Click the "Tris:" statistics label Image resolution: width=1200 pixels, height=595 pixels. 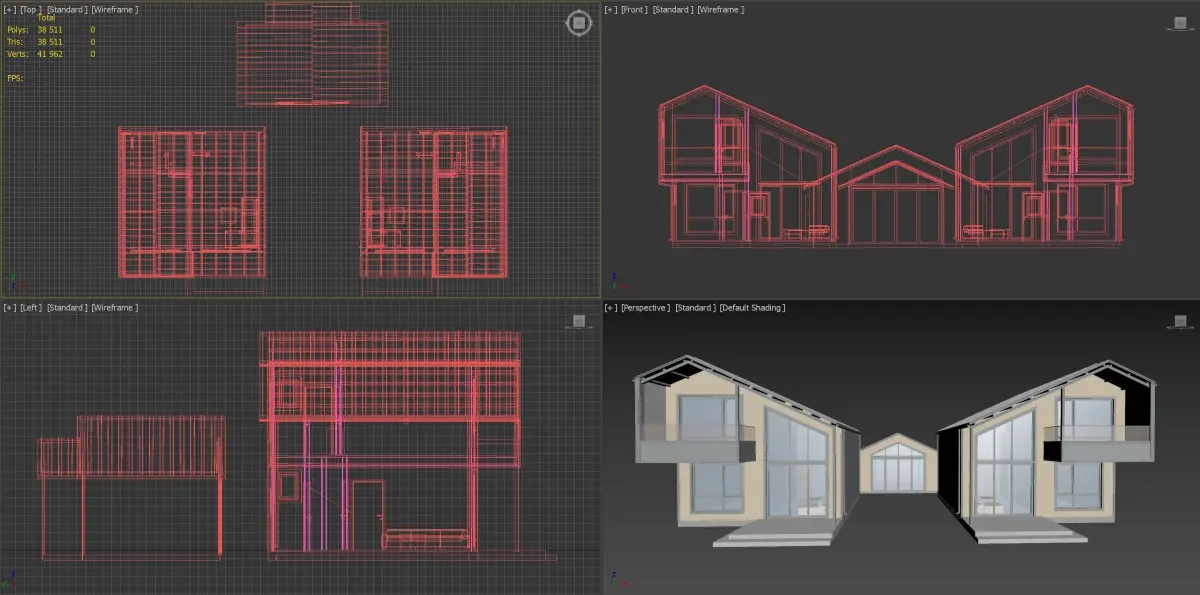(15, 42)
